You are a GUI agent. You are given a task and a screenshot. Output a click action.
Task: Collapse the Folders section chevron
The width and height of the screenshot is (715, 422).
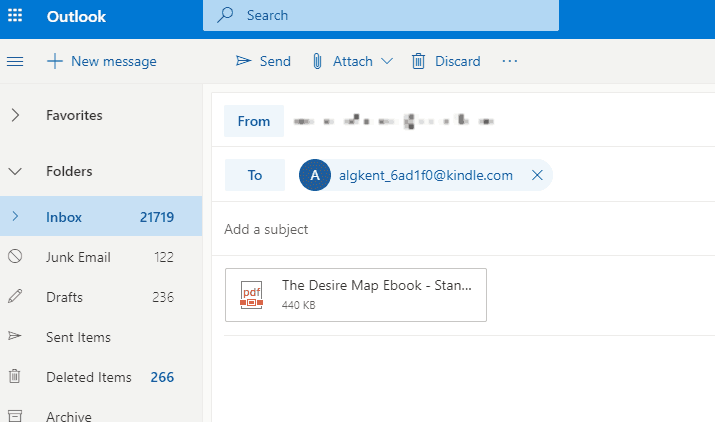[x=15, y=172]
